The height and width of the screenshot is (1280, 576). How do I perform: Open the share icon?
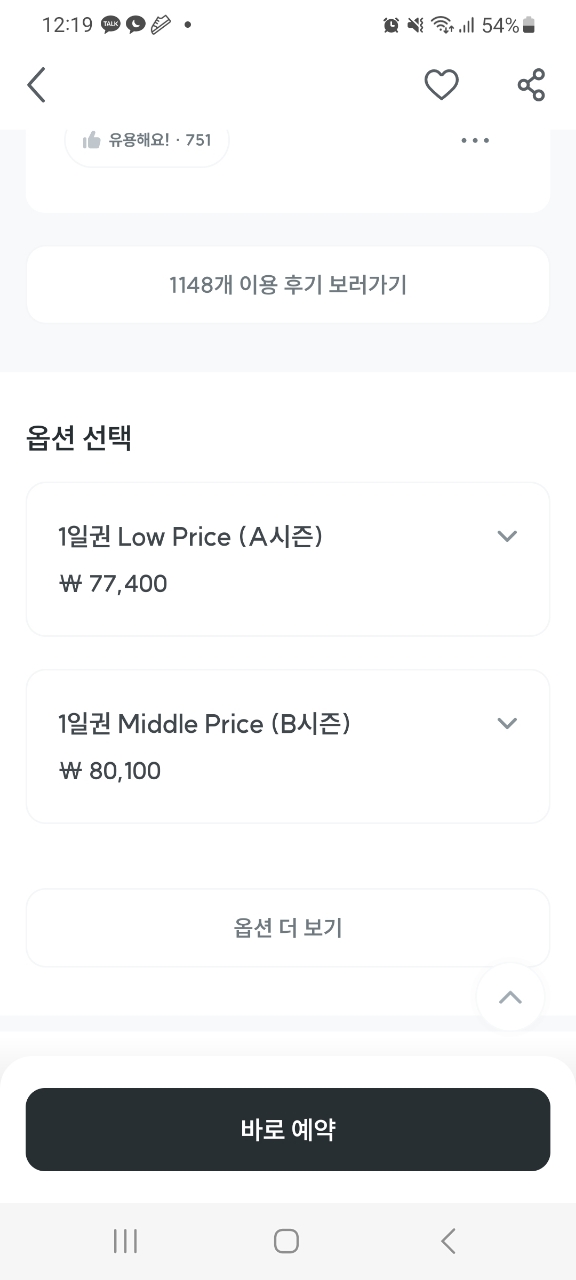[x=531, y=85]
